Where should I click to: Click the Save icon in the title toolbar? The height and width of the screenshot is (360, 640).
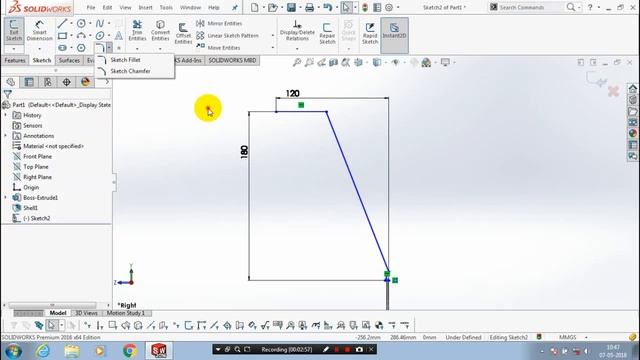click(x=291, y=7)
